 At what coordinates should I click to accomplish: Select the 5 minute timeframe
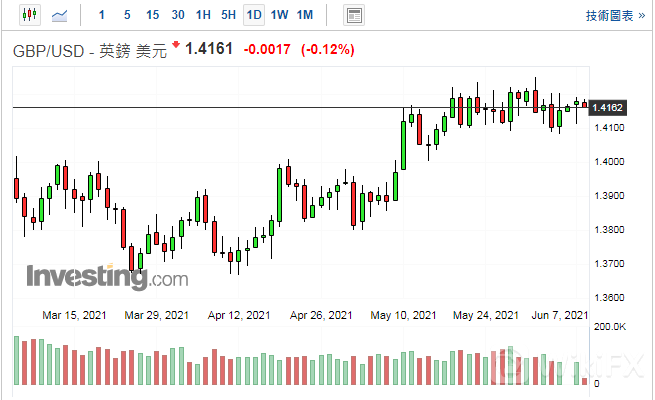pos(126,15)
